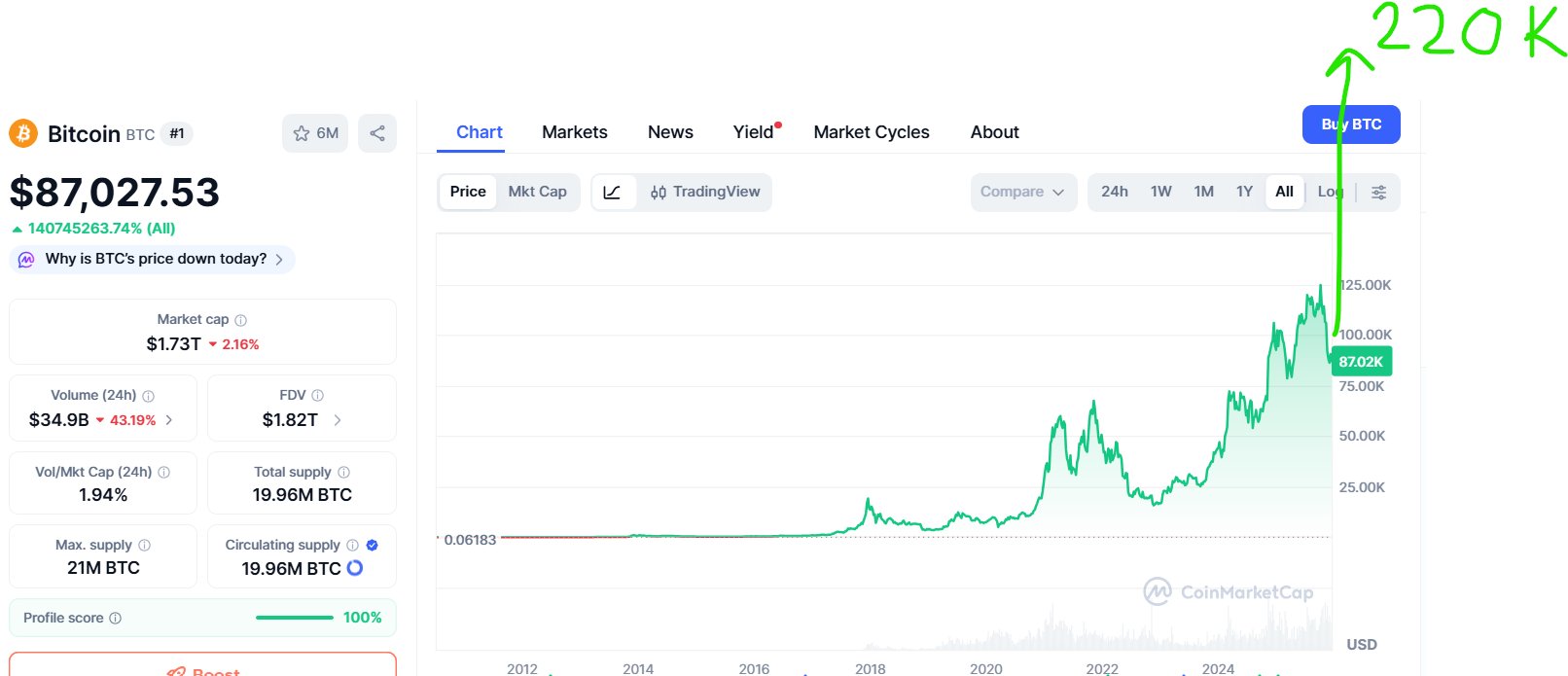Click Market cap info icon
1568x676 pixels.
(x=240, y=320)
